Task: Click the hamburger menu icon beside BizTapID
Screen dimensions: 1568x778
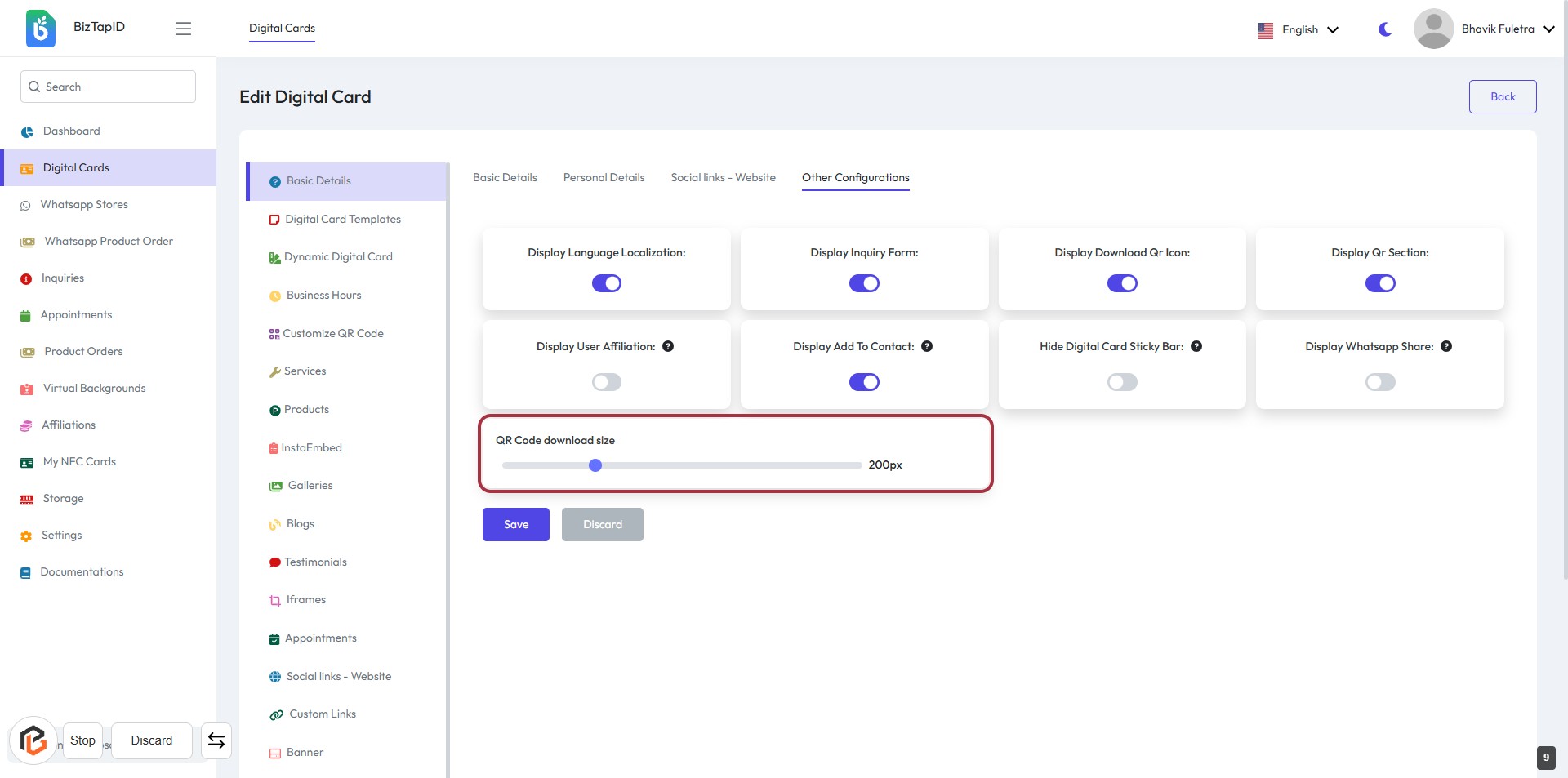Action: pyautogui.click(x=183, y=29)
